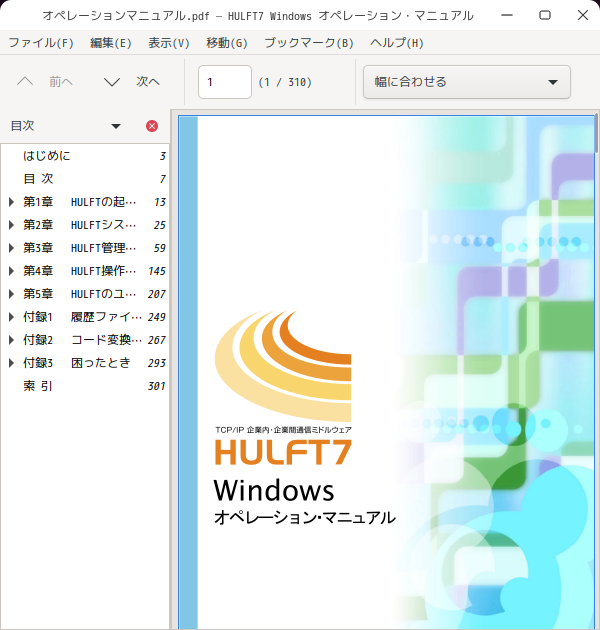
Task: Select 第4章 HULFT操作… entry text
Action: click(x=80, y=271)
